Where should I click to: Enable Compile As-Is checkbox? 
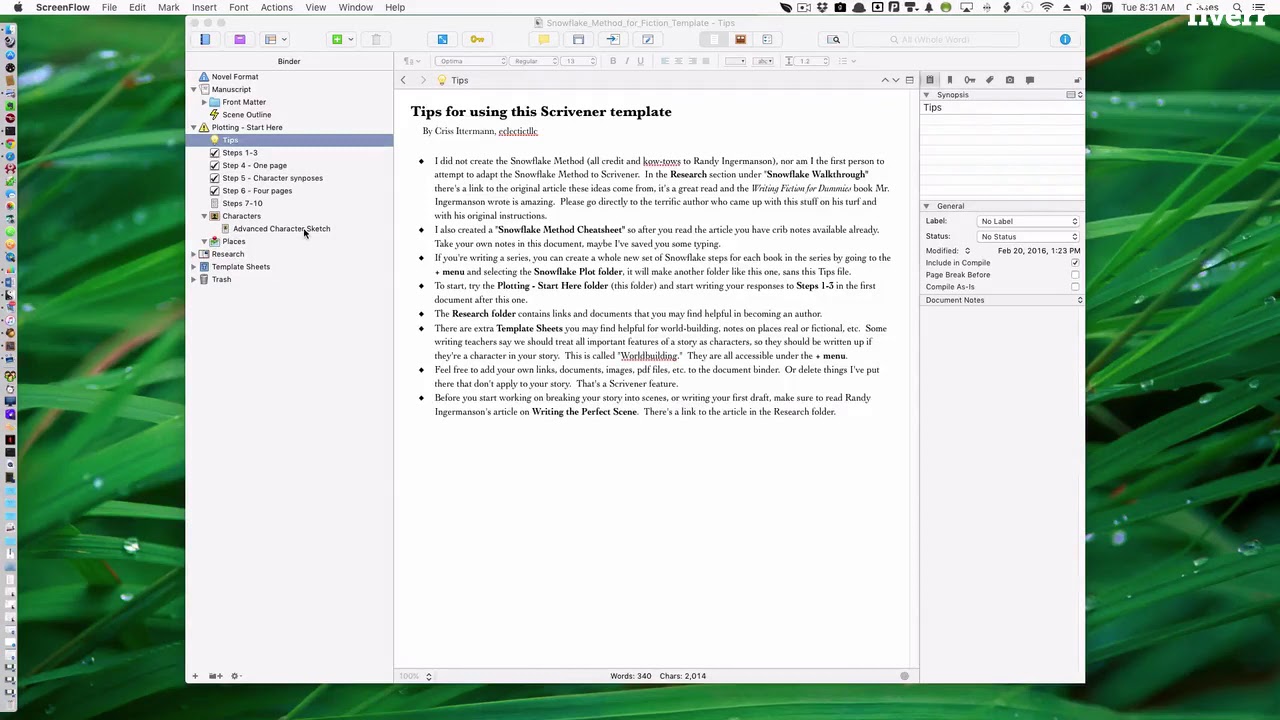point(1075,287)
